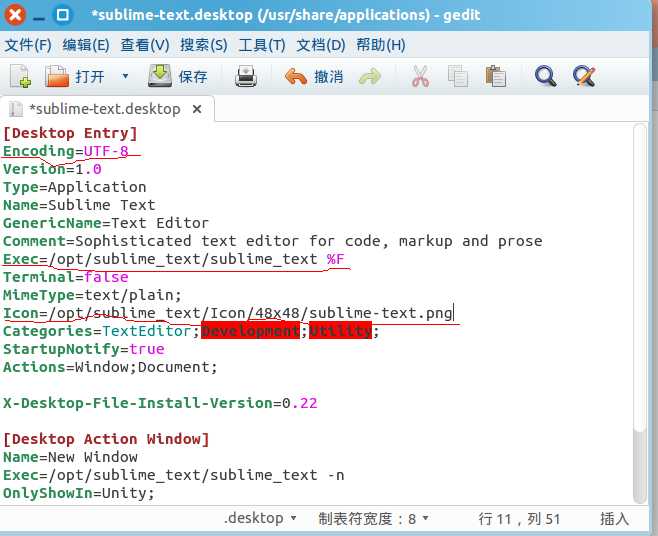Click the highlighted Development word
This screenshot has height=536, width=658.
(x=251, y=331)
